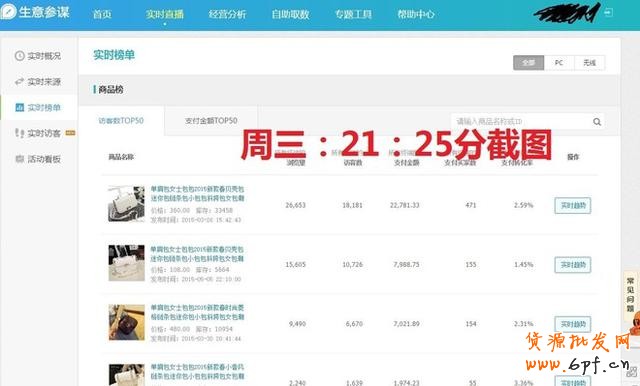Click the search magnifier icon

597,122
